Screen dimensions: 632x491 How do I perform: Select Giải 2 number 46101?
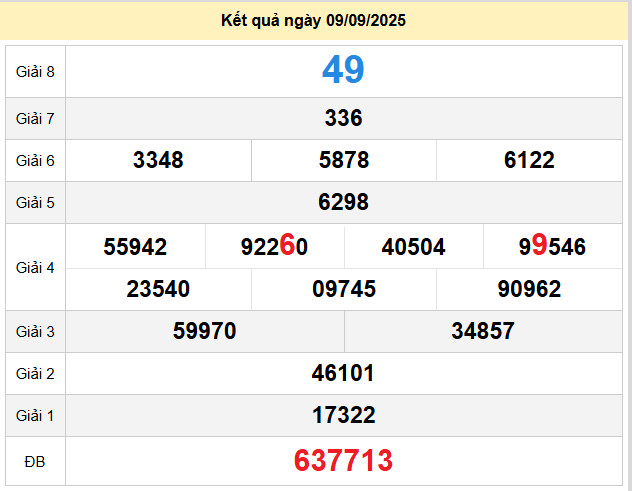(343, 373)
